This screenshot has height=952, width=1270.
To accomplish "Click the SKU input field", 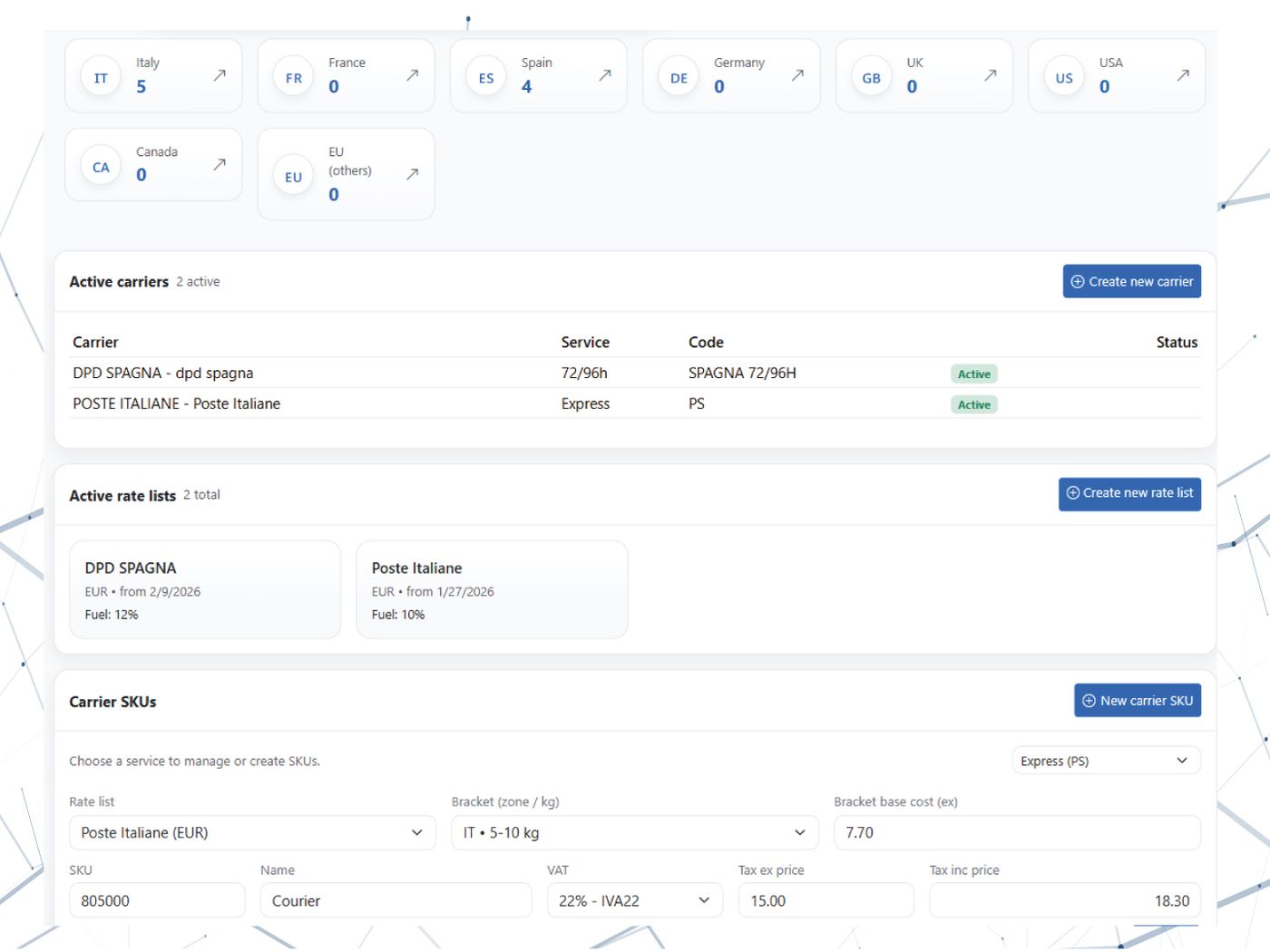I will pyautogui.click(x=157, y=900).
